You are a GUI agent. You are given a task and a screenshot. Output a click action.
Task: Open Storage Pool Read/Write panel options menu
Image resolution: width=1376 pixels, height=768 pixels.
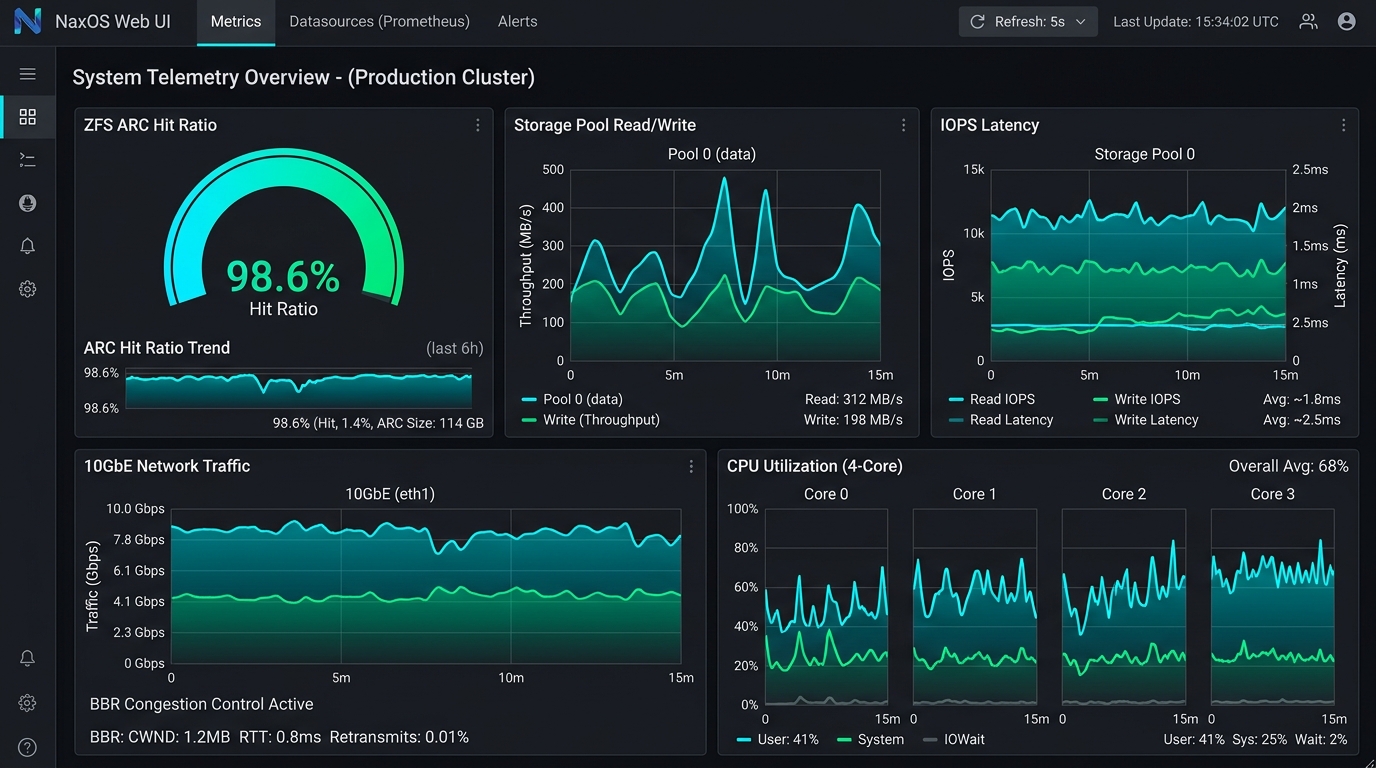[x=904, y=125]
